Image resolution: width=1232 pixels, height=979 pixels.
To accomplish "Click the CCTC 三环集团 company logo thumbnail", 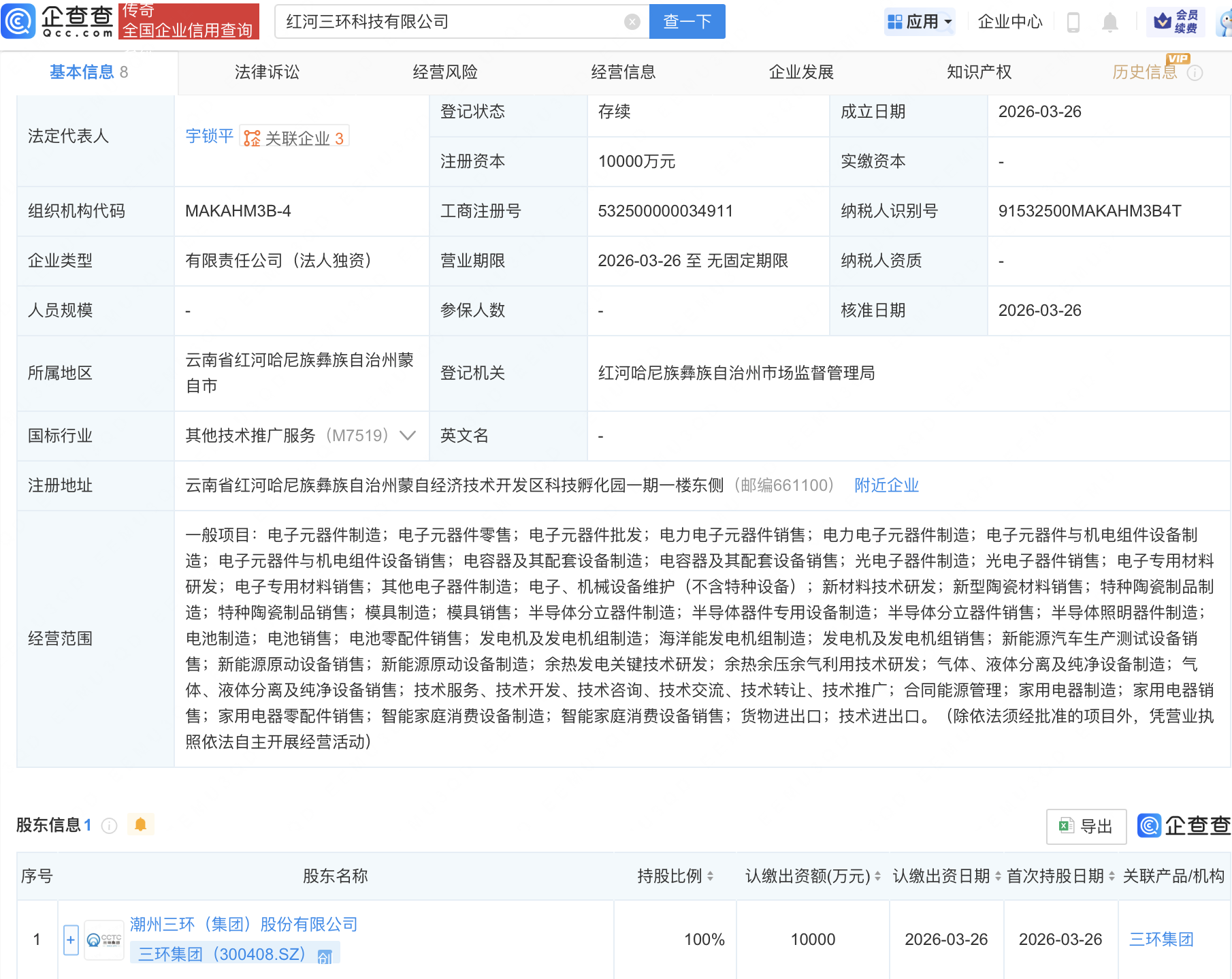I will tap(103, 939).
